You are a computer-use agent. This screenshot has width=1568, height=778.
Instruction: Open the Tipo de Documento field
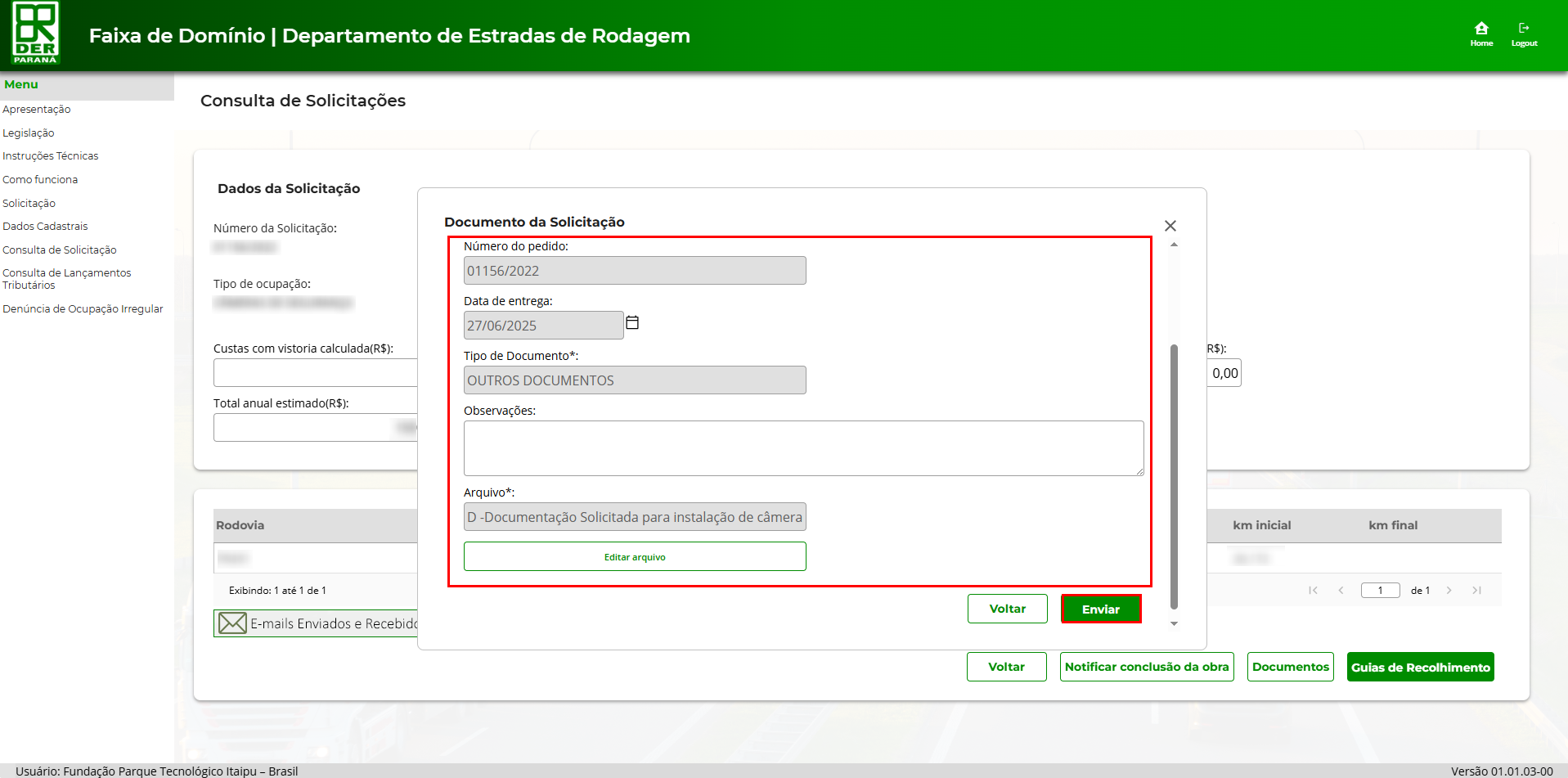click(x=634, y=380)
